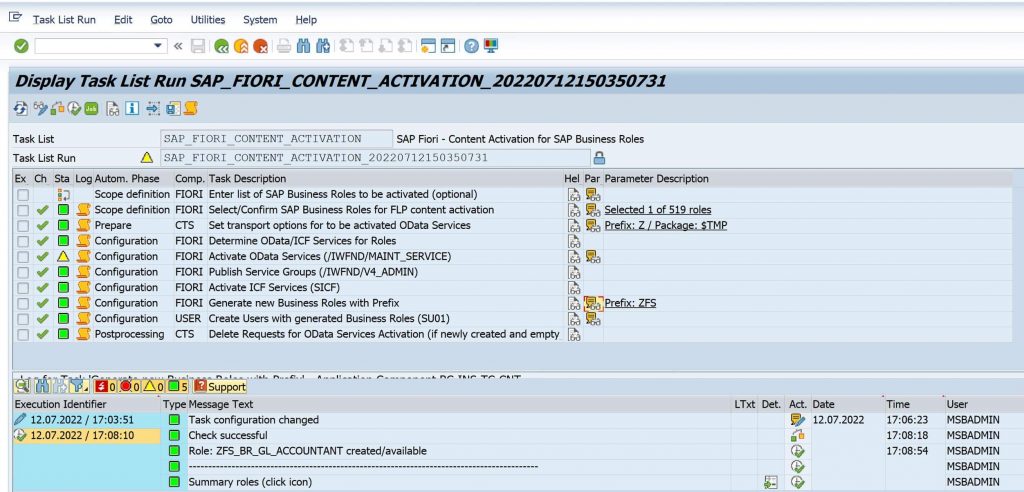This screenshot has width=1024, height=492.
Task: Select execution 12.07.2022 / 17:03:51
Action: coord(87,420)
